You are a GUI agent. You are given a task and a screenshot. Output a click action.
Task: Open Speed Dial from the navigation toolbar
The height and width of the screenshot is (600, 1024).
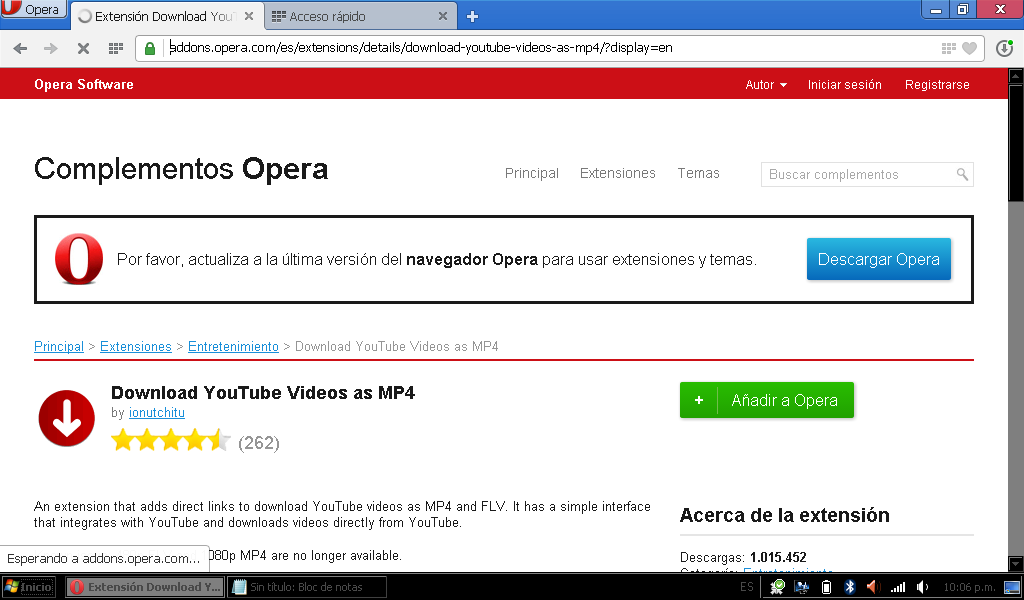[116, 48]
